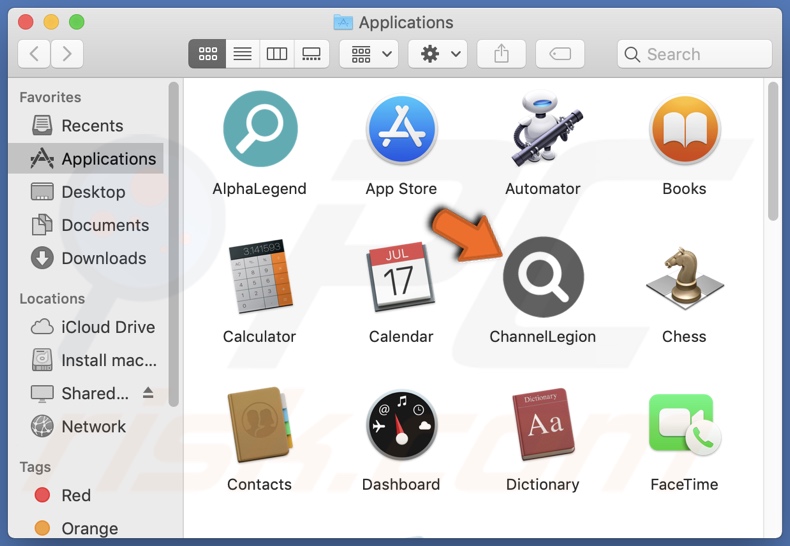
Task: Click the Dictionary name label
Action: point(543,485)
